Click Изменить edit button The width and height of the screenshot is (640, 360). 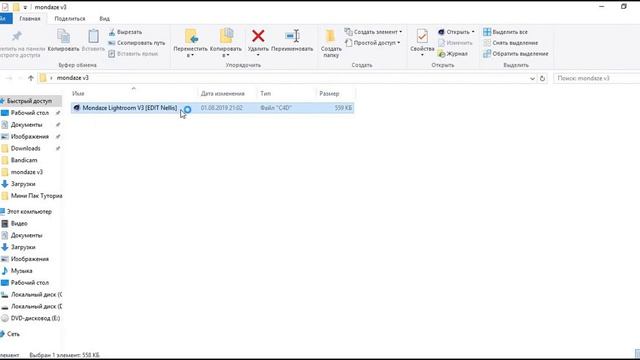[455, 43]
